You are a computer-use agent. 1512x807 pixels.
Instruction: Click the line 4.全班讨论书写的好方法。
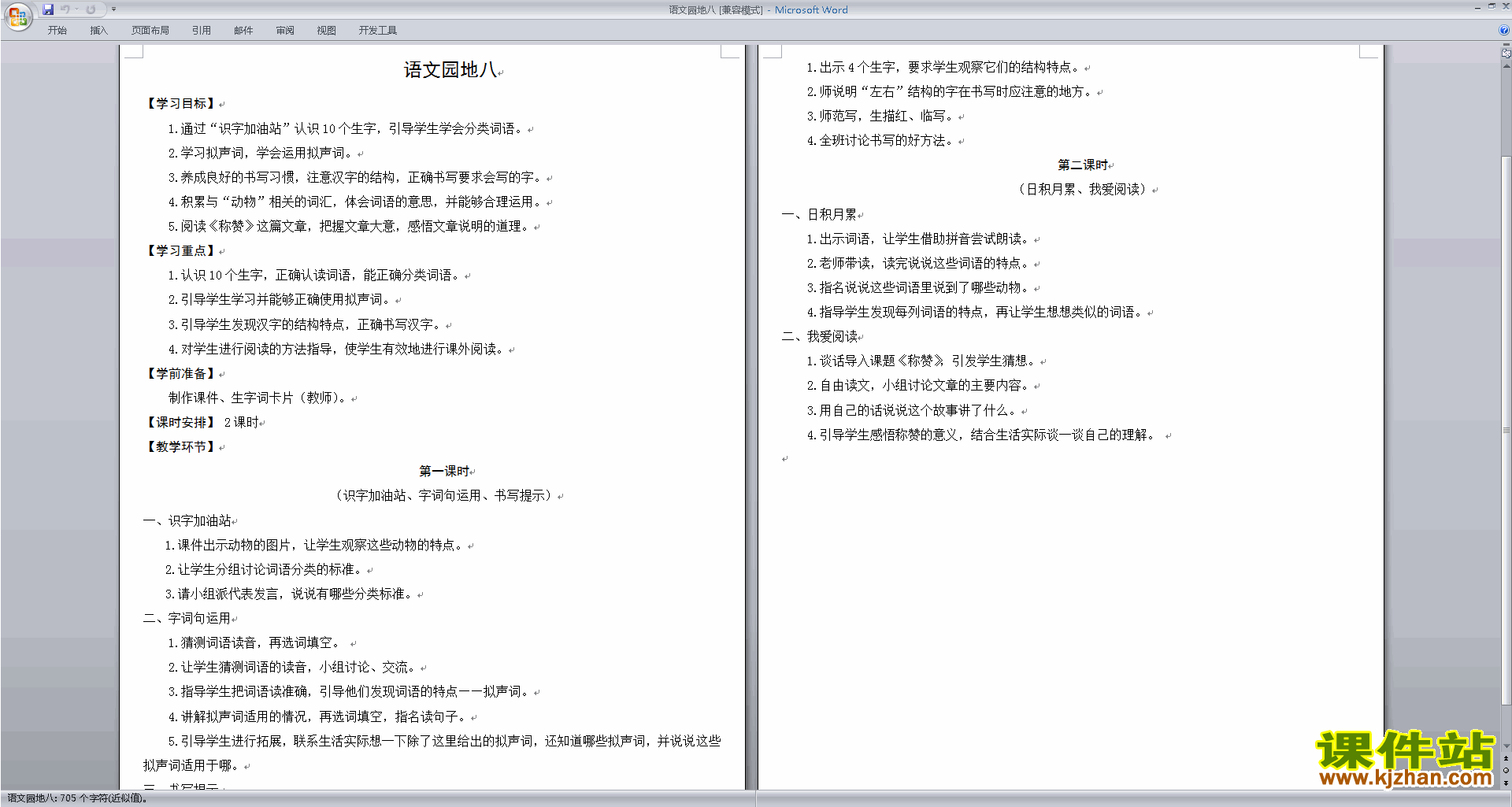pyautogui.click(x=882, y=141)
